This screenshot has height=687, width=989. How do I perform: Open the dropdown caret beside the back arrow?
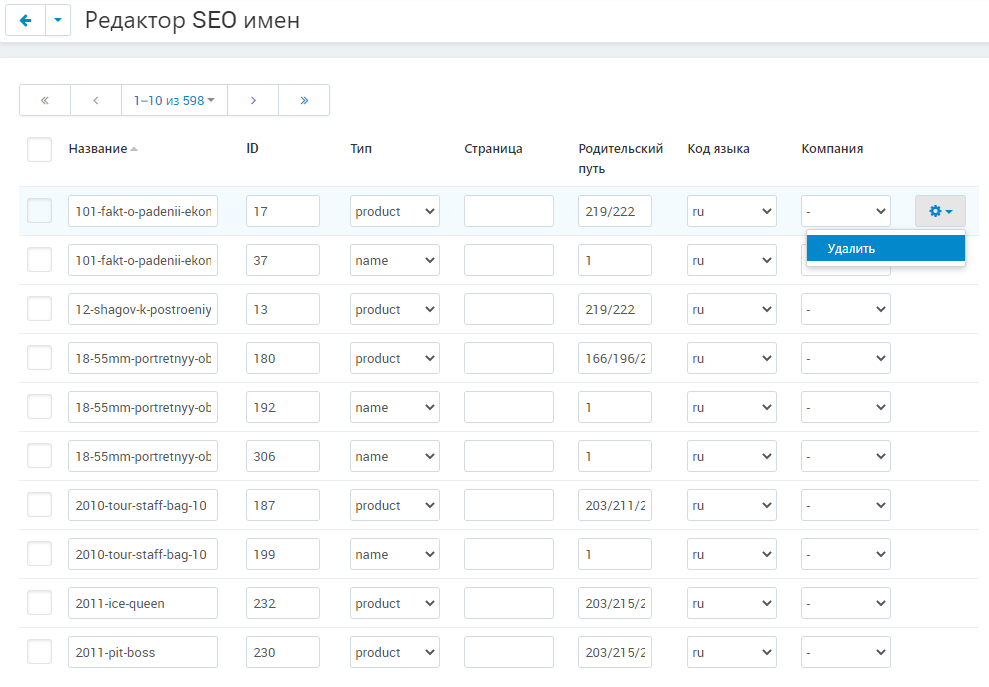[58, 20]
